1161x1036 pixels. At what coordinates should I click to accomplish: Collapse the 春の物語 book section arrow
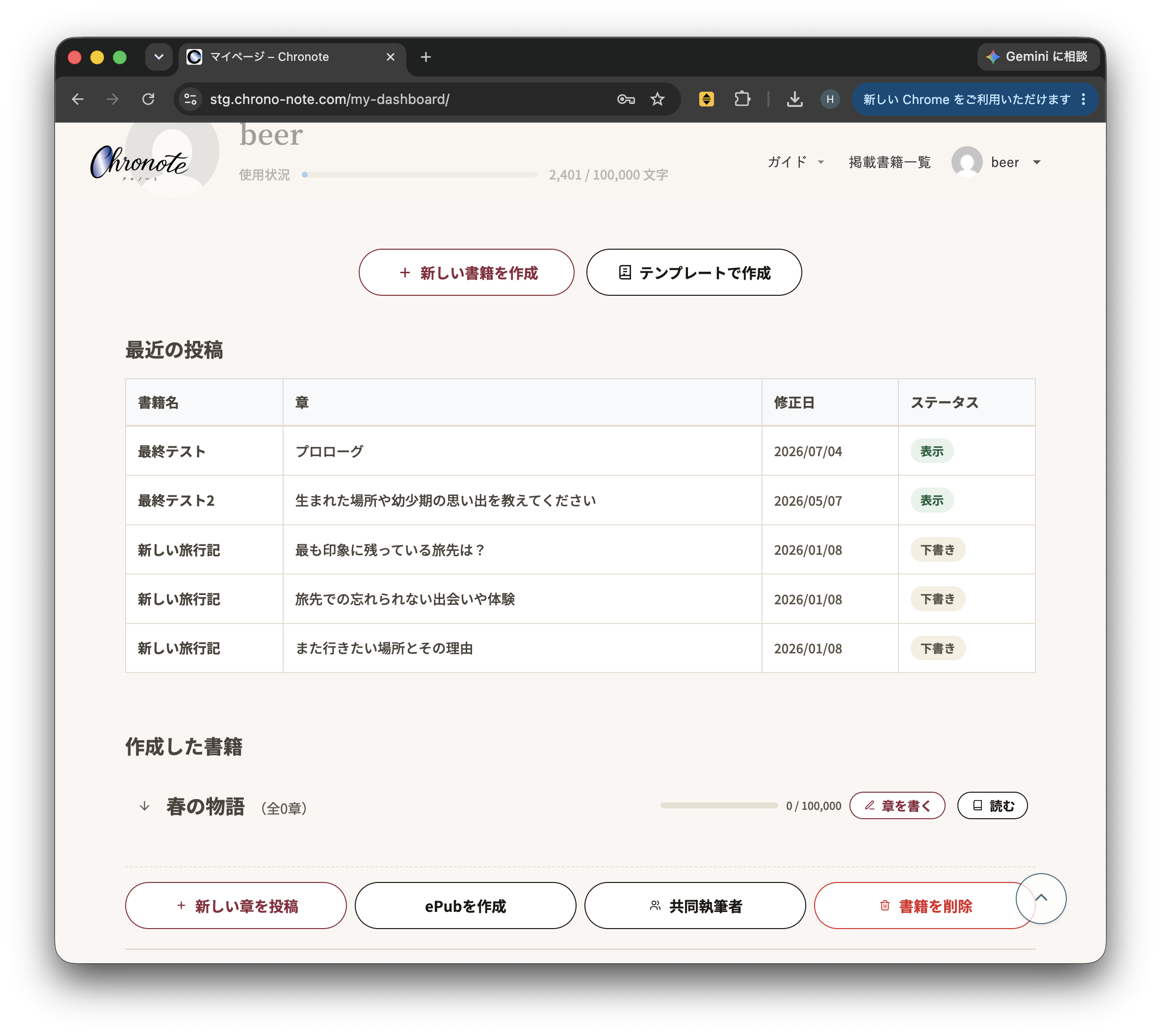(x=145, y=806)
